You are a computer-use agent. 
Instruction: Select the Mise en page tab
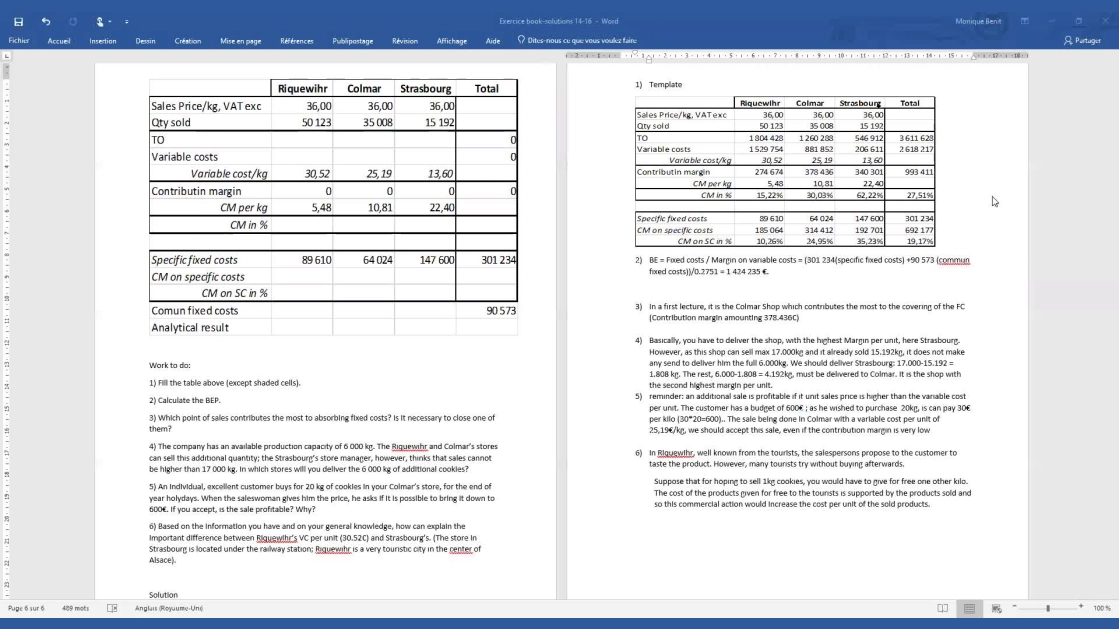pyautogui.click(x=240, y=41)
